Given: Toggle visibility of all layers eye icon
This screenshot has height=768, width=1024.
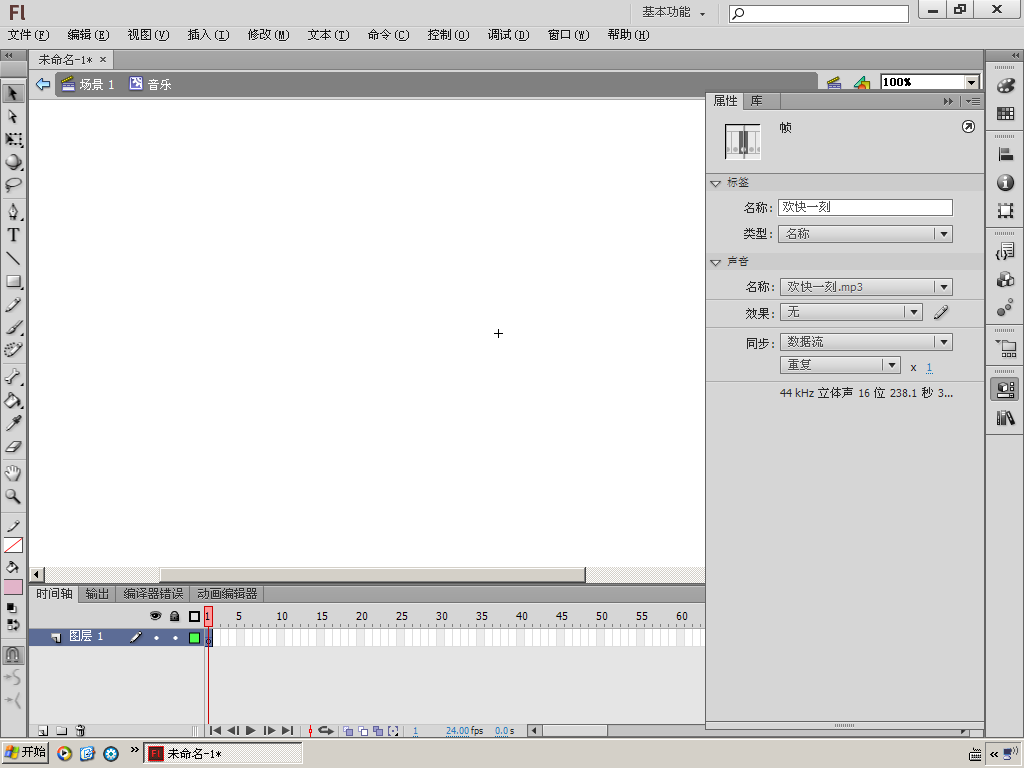Looking at the screenshot, I should pyautogui.click(x=155, y=616).
